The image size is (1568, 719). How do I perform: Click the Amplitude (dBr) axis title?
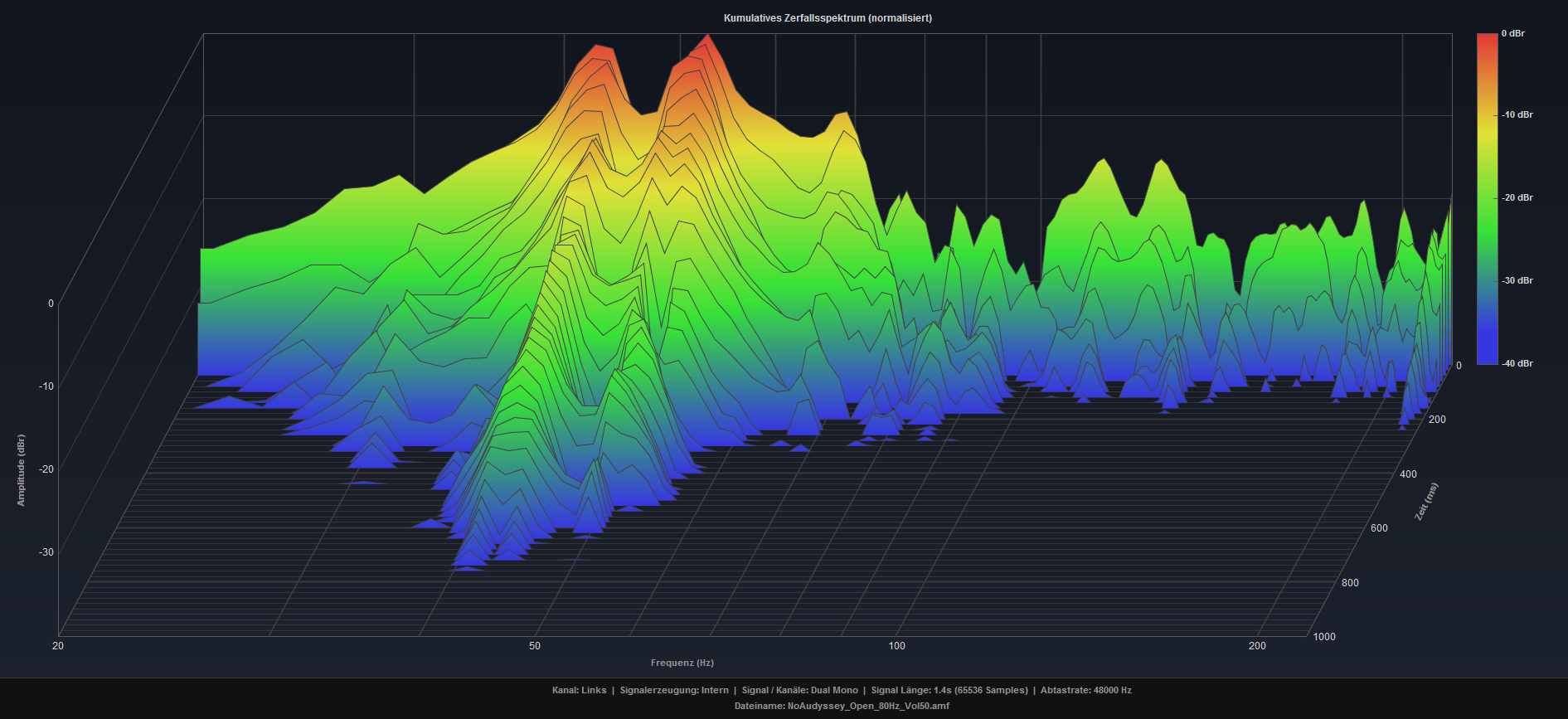click(x=22, y=470)
